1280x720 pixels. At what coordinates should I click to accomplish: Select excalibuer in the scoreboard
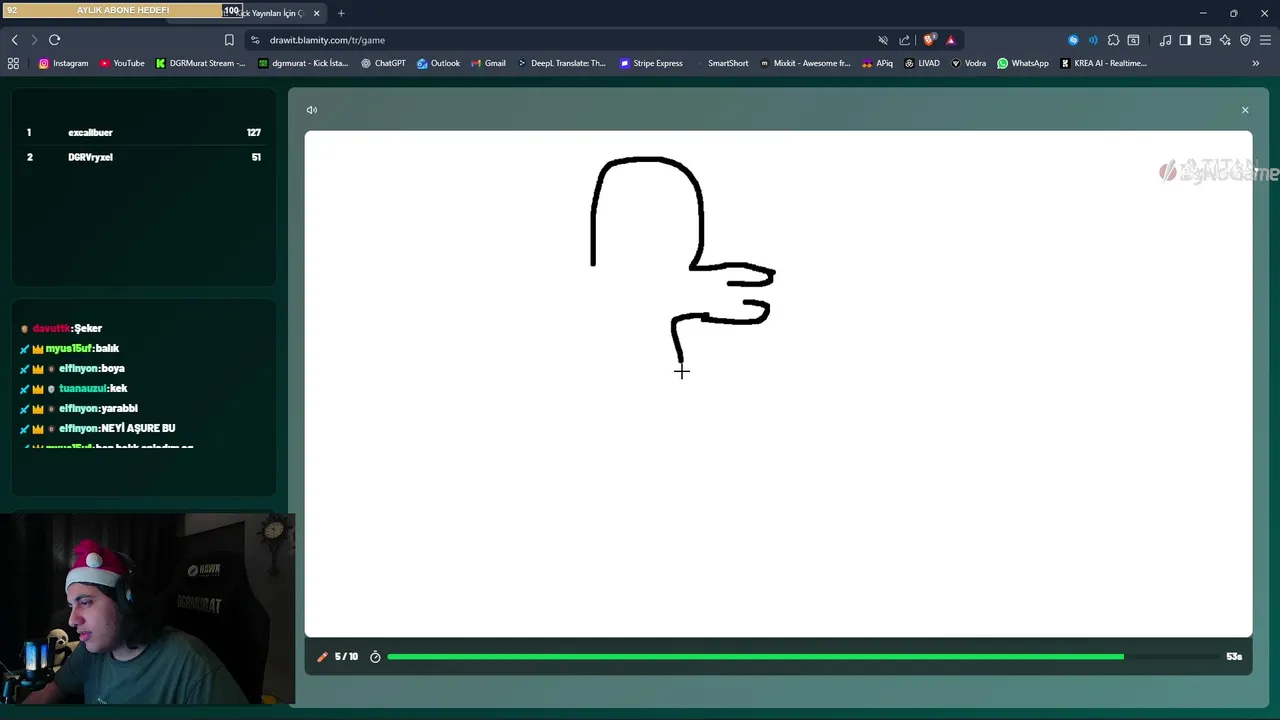pyautogui.click(x=90, y=133)
